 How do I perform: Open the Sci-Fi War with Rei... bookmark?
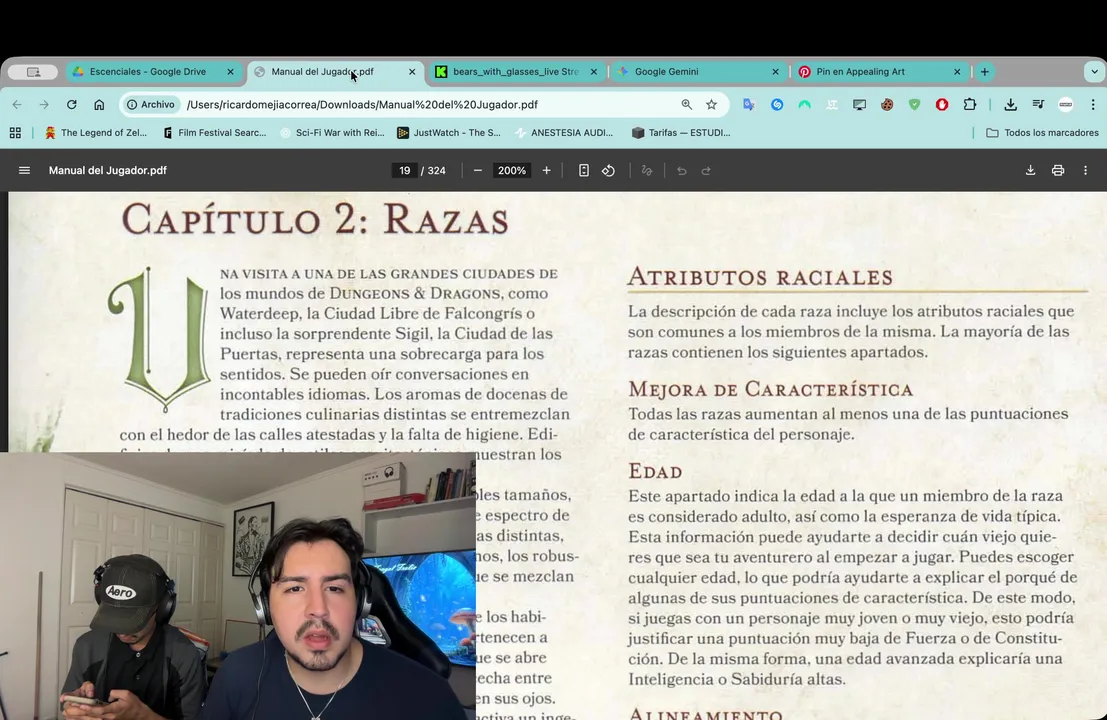point(332,133)
